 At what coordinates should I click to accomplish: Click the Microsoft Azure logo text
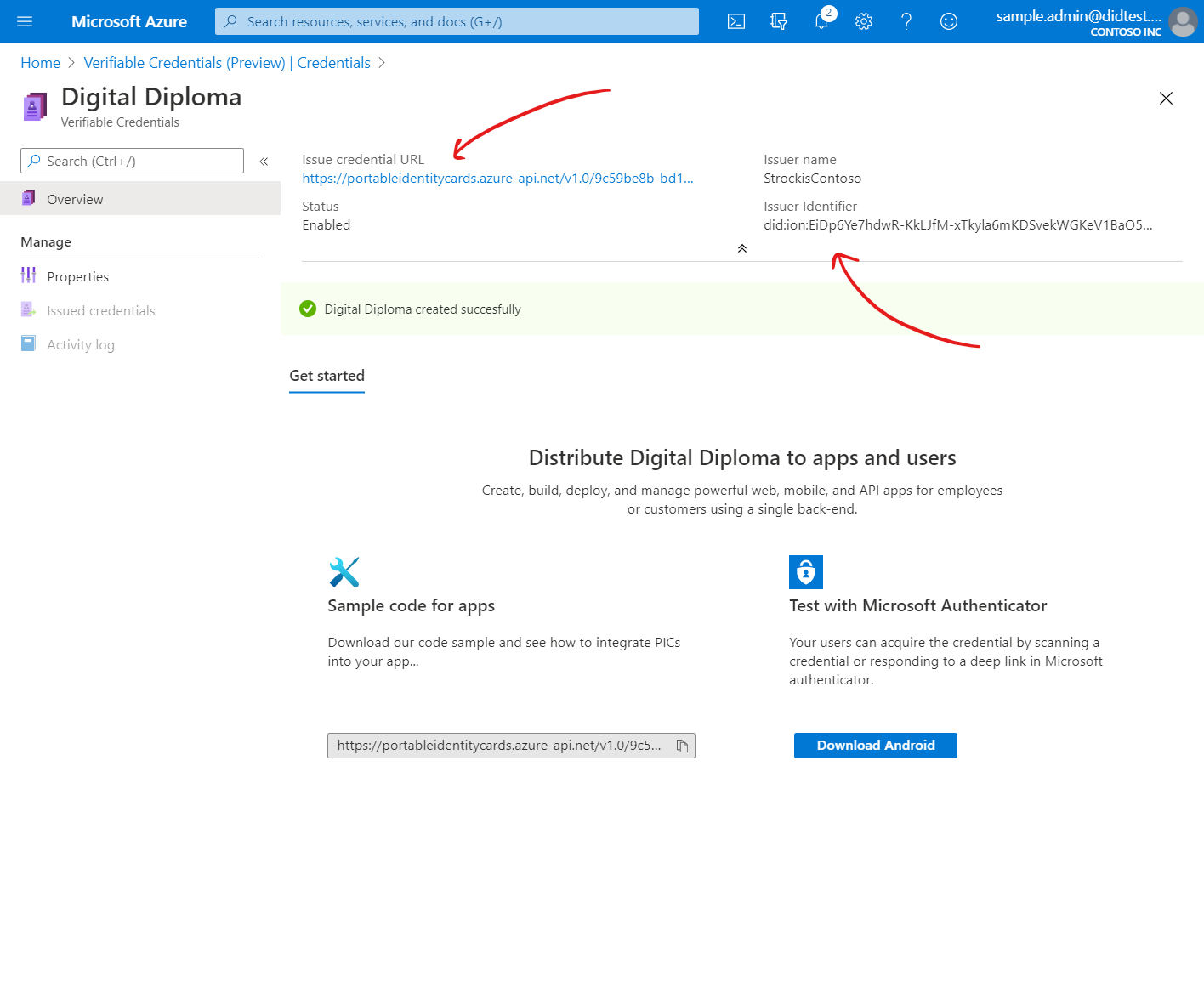[x=129, y=21]
